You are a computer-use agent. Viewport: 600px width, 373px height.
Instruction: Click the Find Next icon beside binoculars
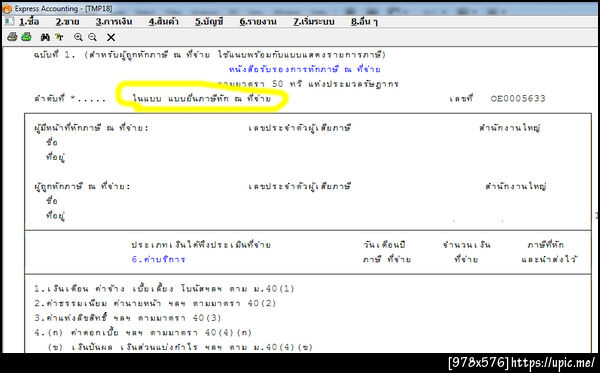pos(59,37)
